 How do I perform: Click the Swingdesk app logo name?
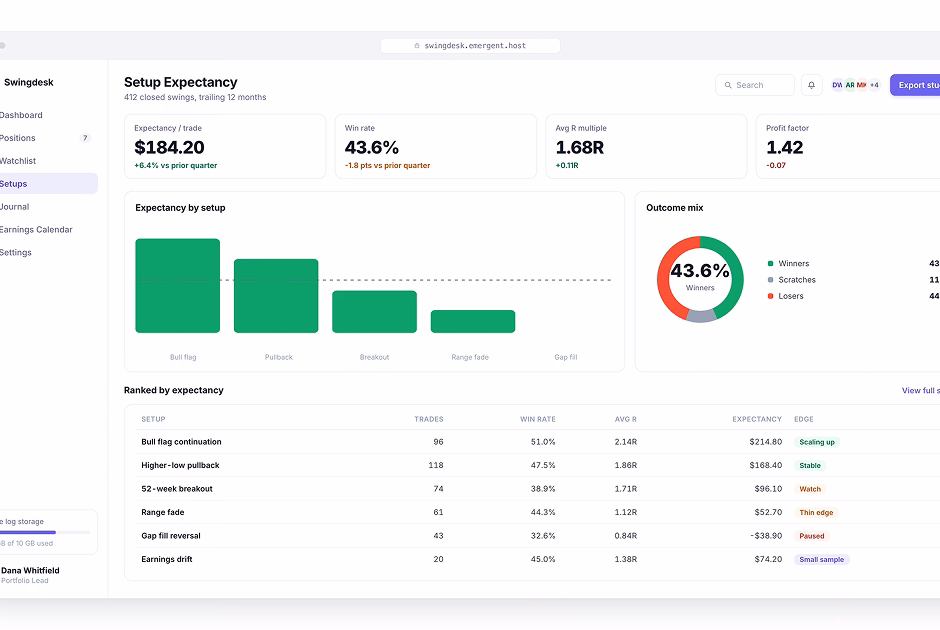click(x=29, y=83)
